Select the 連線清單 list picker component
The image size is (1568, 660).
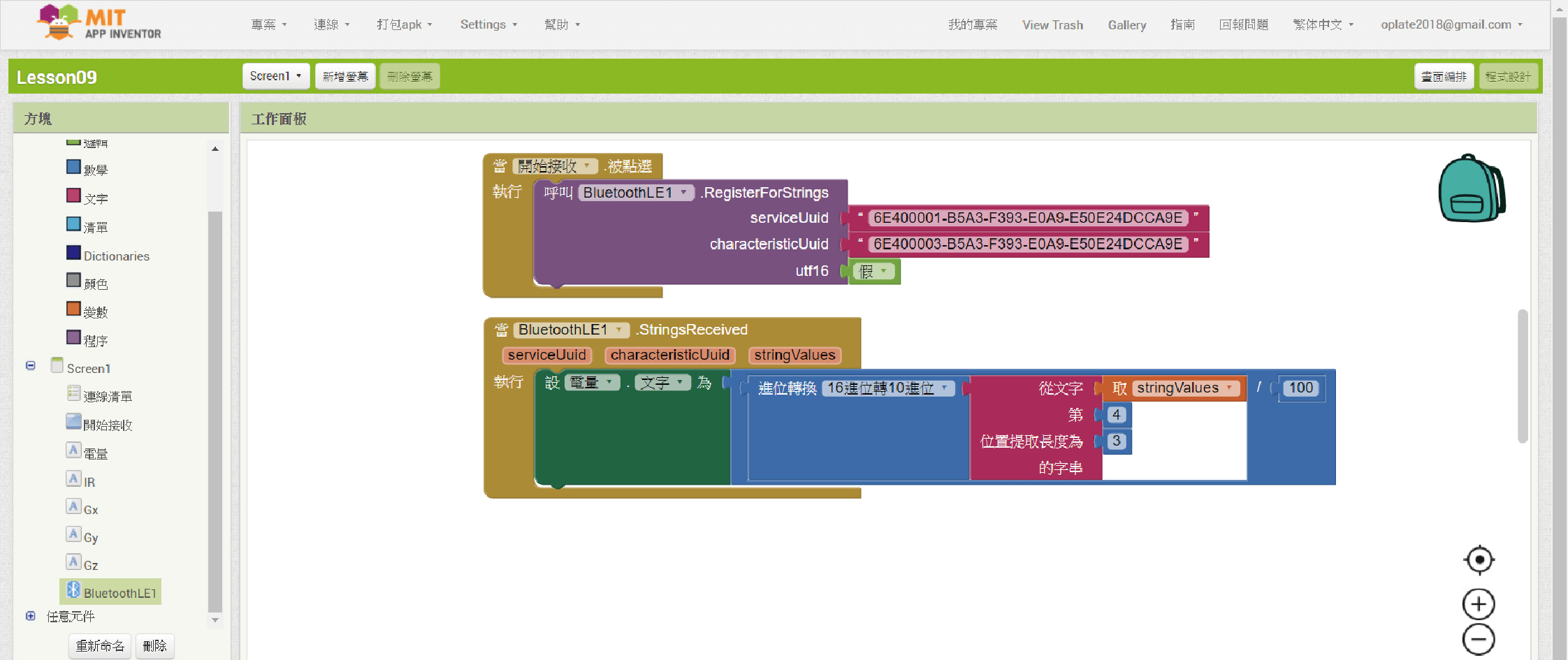[x=107, y=396]
